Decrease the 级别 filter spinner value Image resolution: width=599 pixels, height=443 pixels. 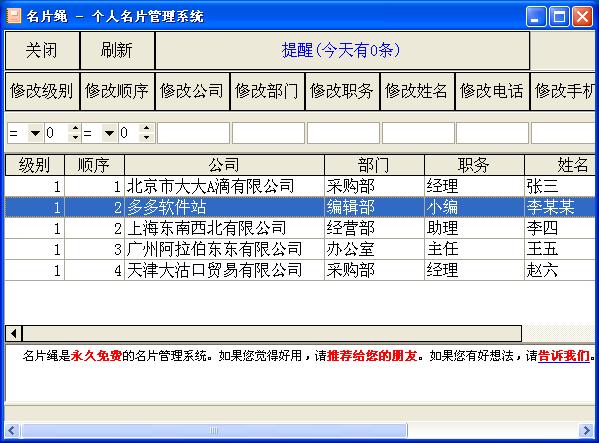pos(76,138)
